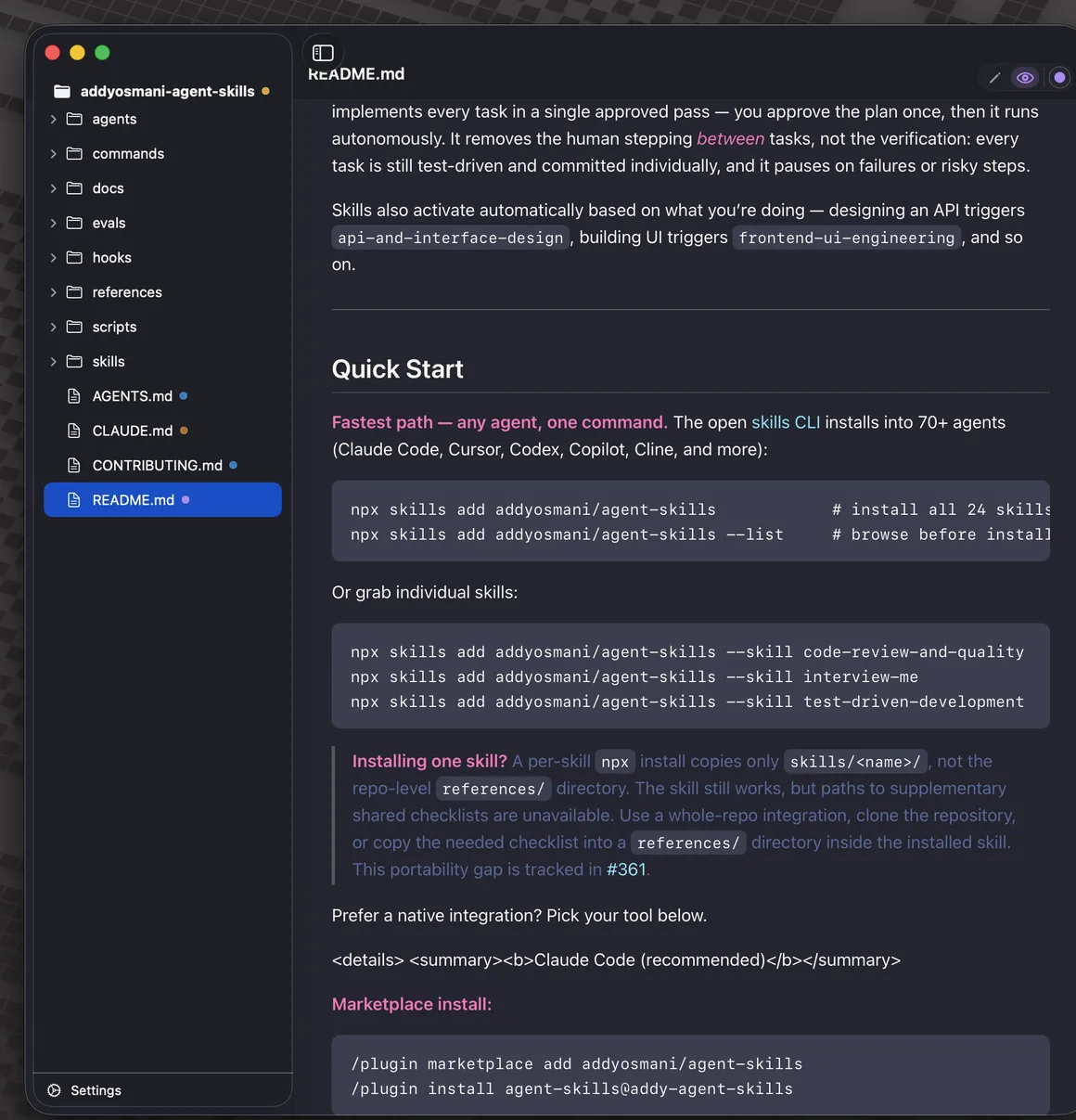This screenshot has height=1120, width=1076.
Task: Click the --skill test-driven-development command line
Action: pyautogui.click(x=687, y=702)
